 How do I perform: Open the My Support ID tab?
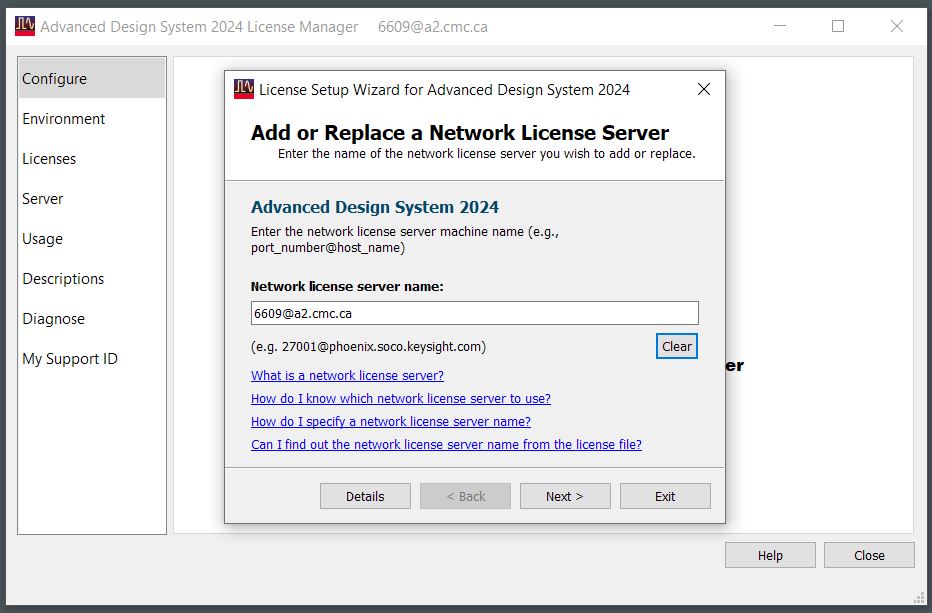[92, 359]
